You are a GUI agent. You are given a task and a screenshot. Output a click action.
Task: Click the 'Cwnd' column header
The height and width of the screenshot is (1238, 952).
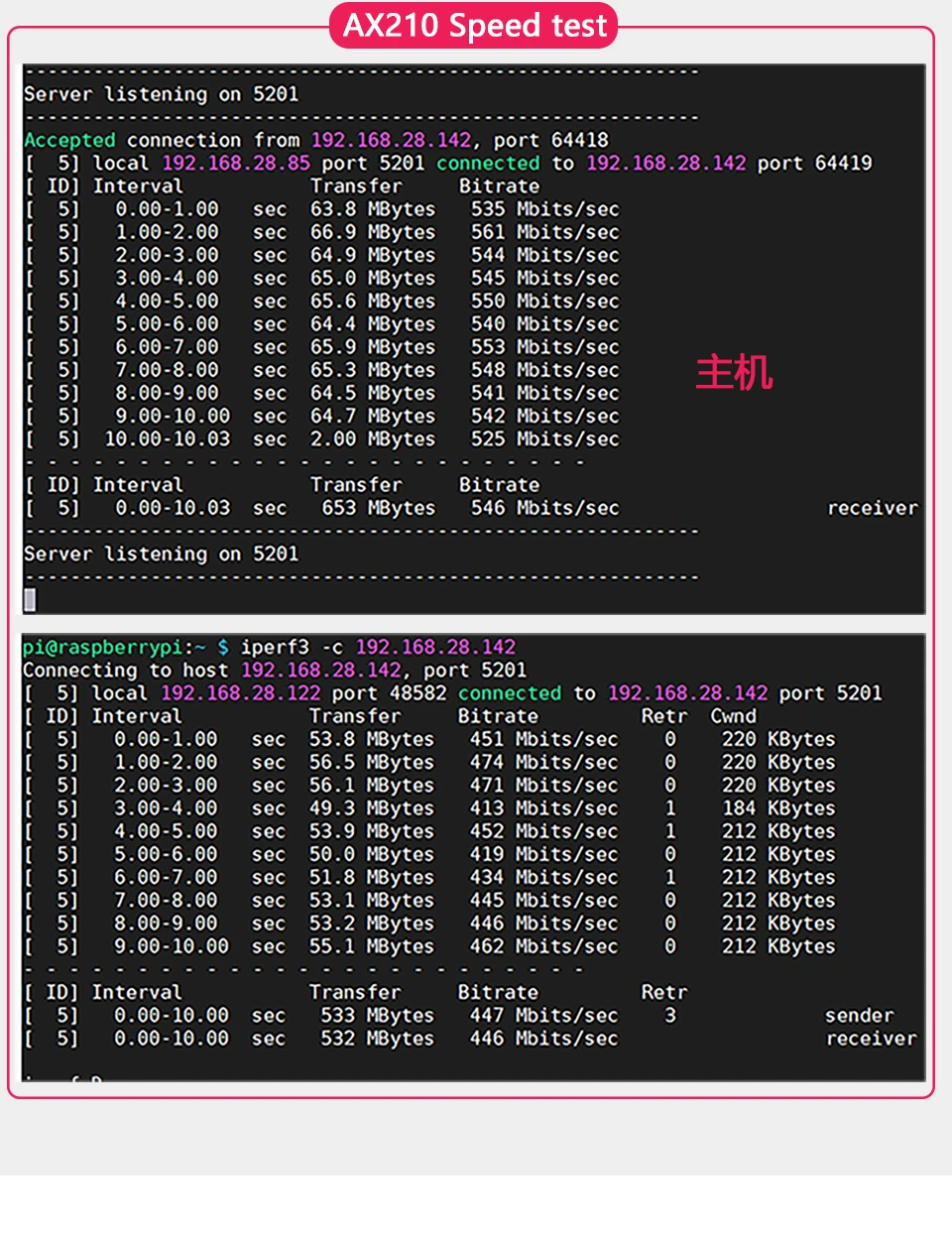734,716
